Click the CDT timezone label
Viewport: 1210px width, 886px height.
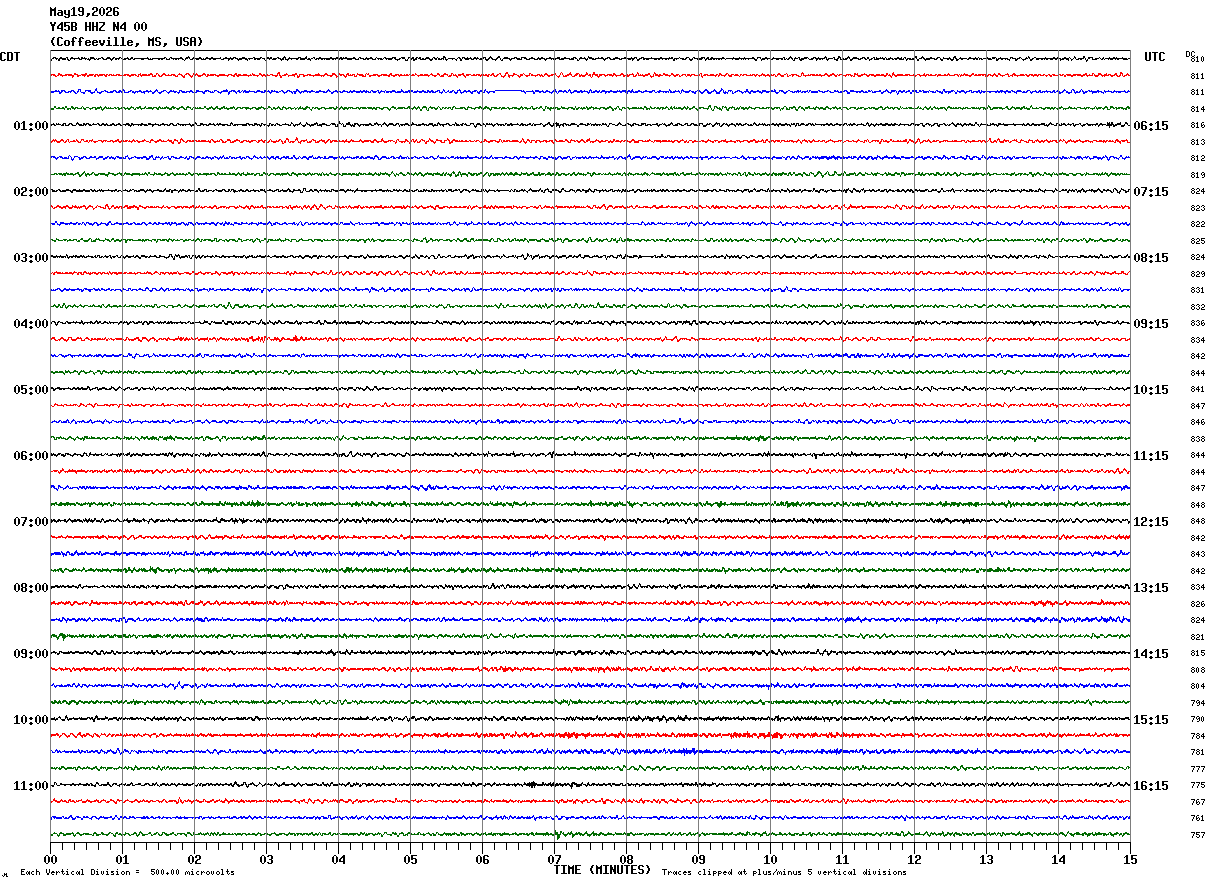10,57
